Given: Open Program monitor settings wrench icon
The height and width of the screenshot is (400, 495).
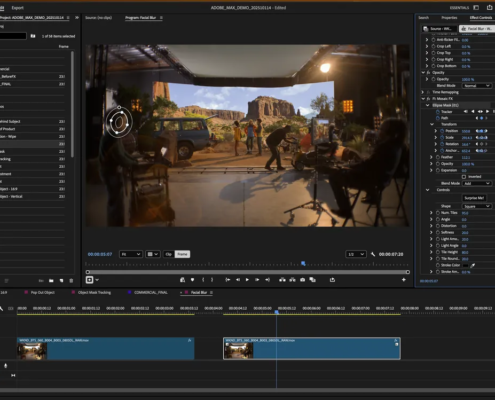Looking at the screenshot, I should (373, 254).
